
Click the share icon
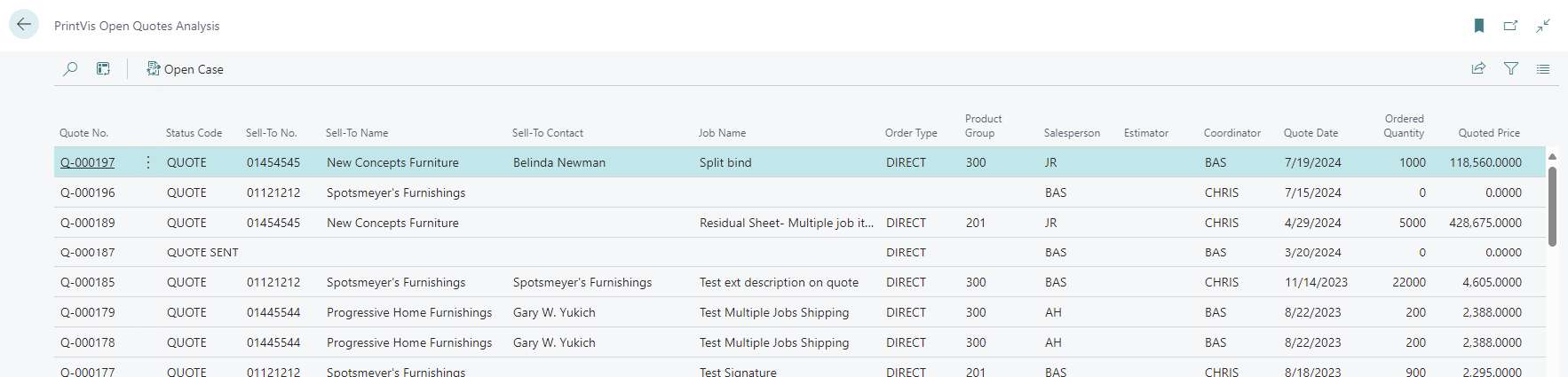(1478, 69)
